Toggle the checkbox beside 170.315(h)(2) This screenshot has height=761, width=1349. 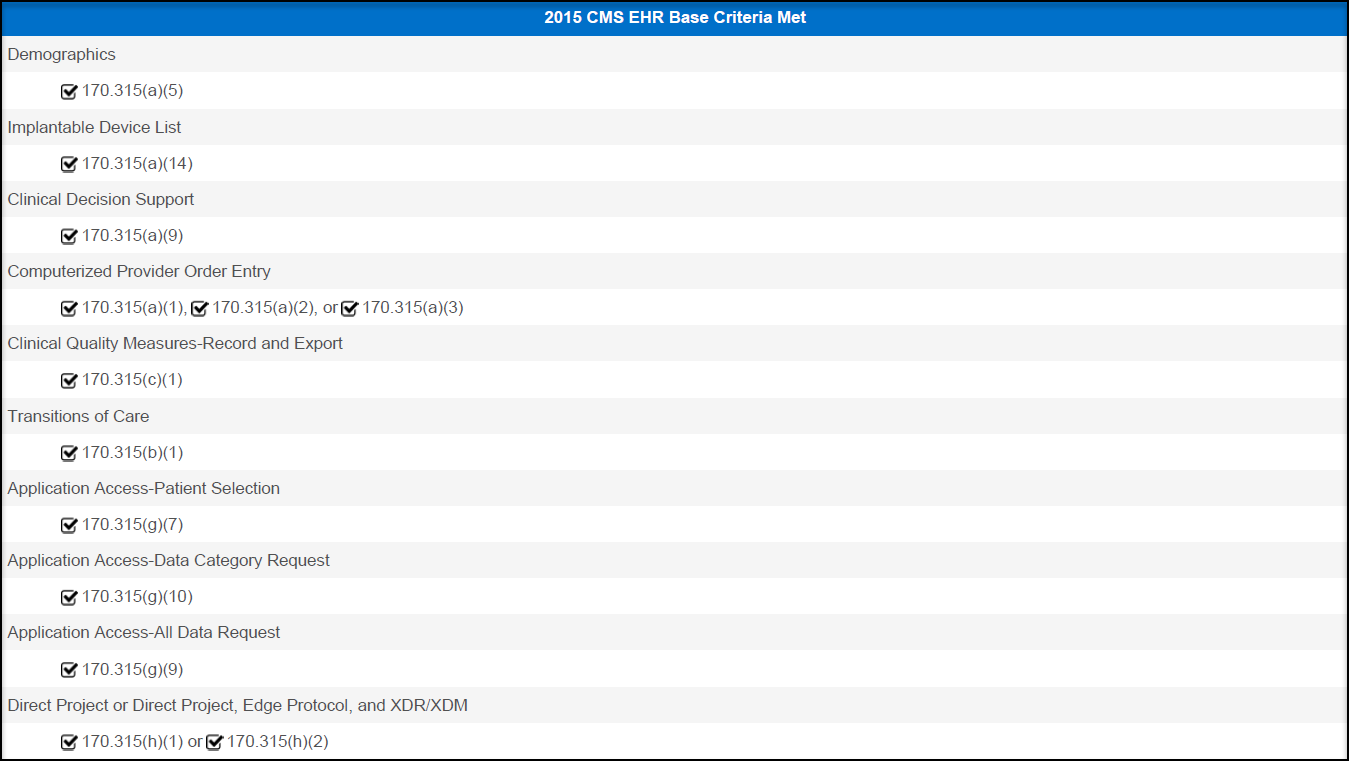coord(213,741)
